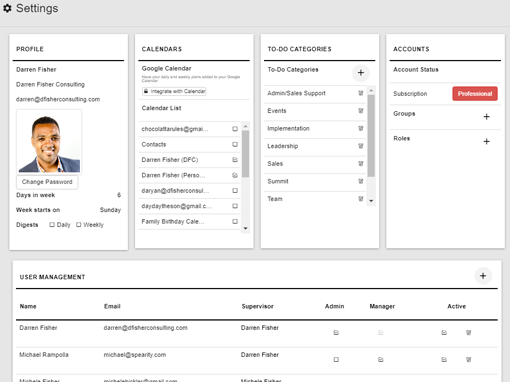Viewport: 510px width, 382px height.
Task: Click calendar list scroll down arrow
Action: [x=245, y=228]
